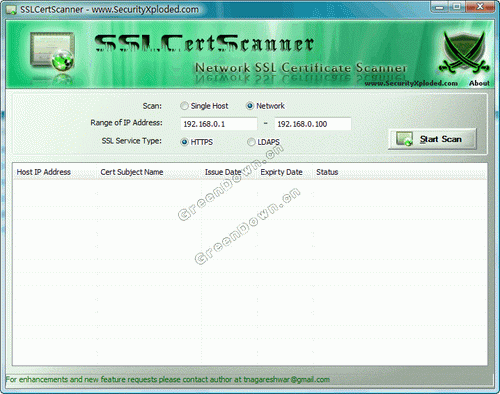The height and width of the screenshot is (394, 500).
Task: Open the About link
Action: point(479,83)
